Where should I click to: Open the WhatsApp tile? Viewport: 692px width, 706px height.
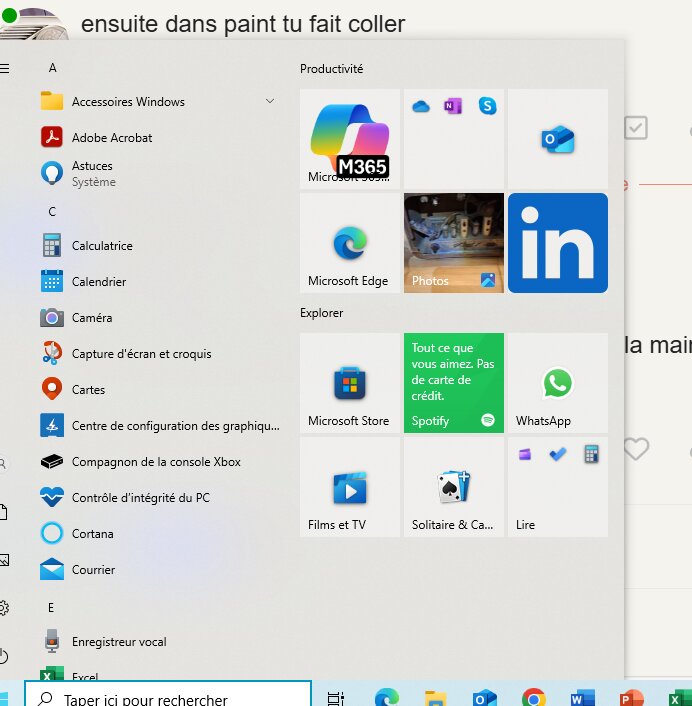[558, 383]
